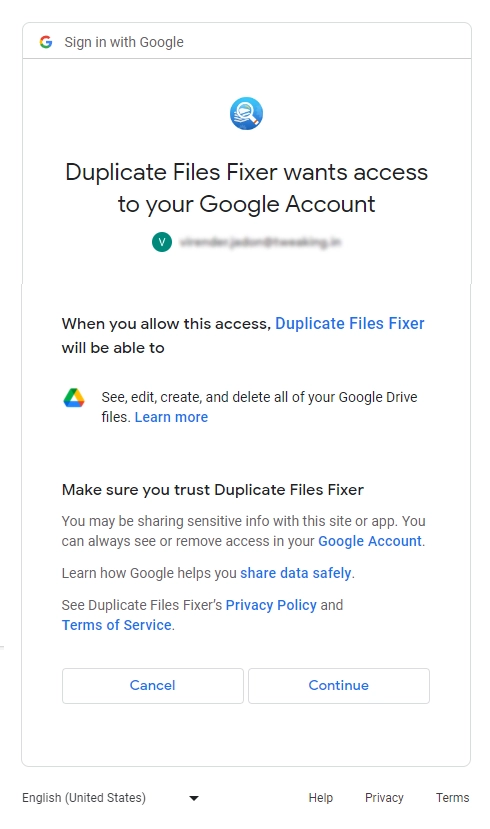Click the Cancel button

point(153,686)
